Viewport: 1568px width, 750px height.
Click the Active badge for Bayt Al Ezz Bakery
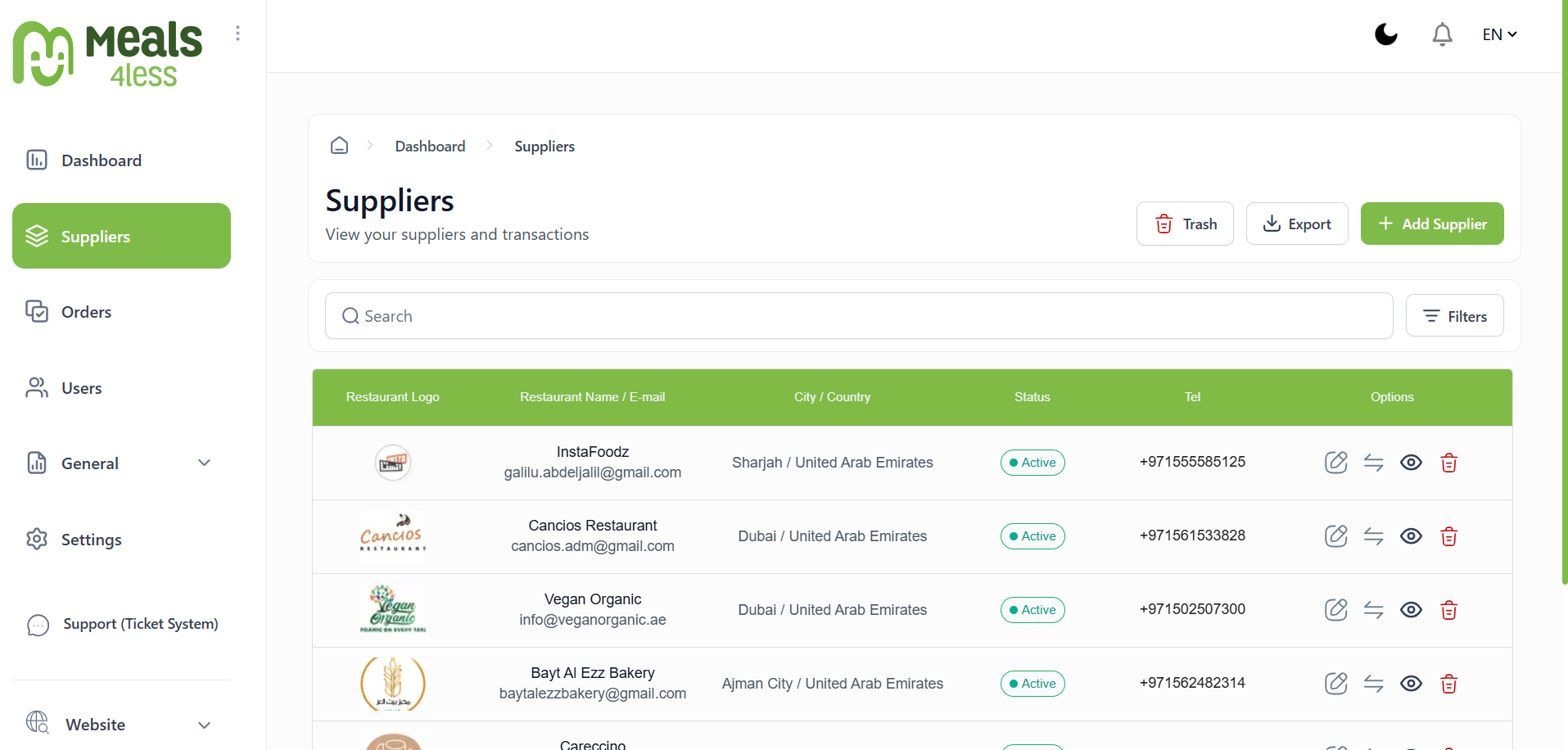coord(1033,684)
